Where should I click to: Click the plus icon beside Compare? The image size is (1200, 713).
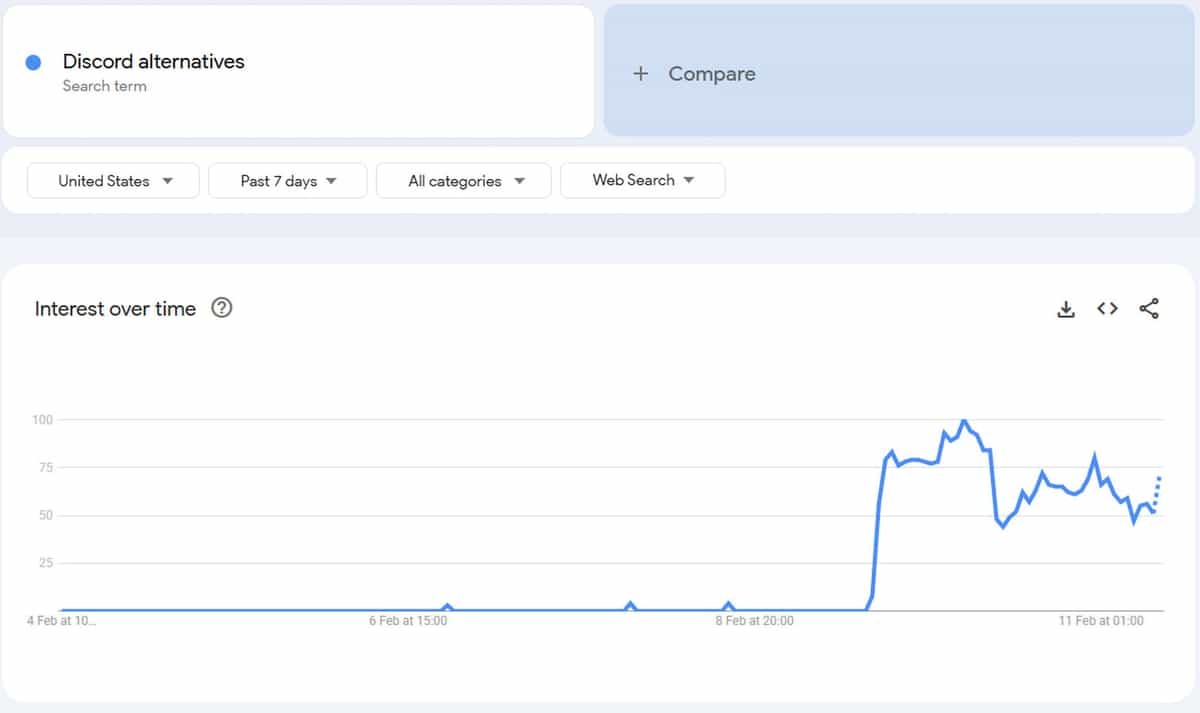[641, 74]
